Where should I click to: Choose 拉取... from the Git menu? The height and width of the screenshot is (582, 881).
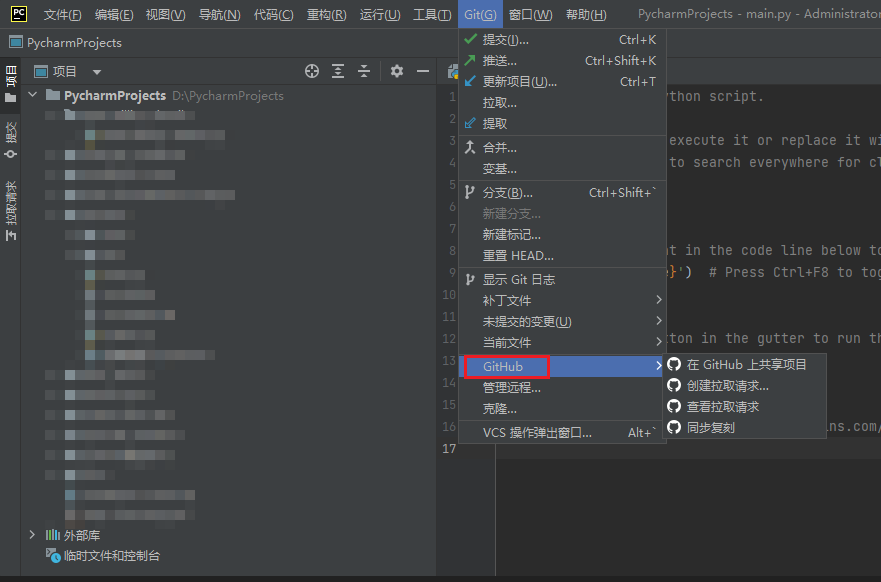tap(562, 103)
